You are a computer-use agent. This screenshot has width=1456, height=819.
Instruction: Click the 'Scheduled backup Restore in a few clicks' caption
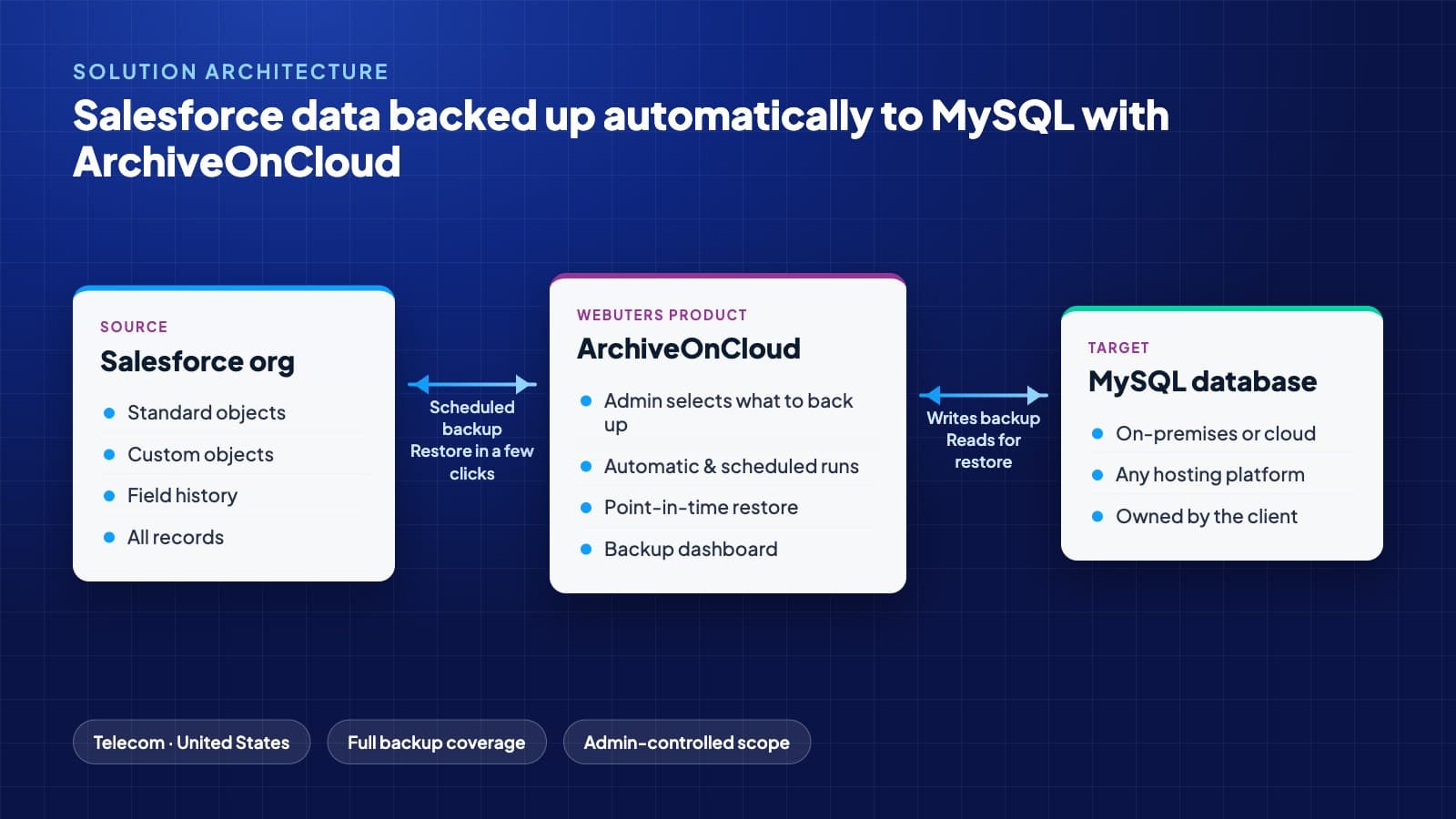coord(472,440)
